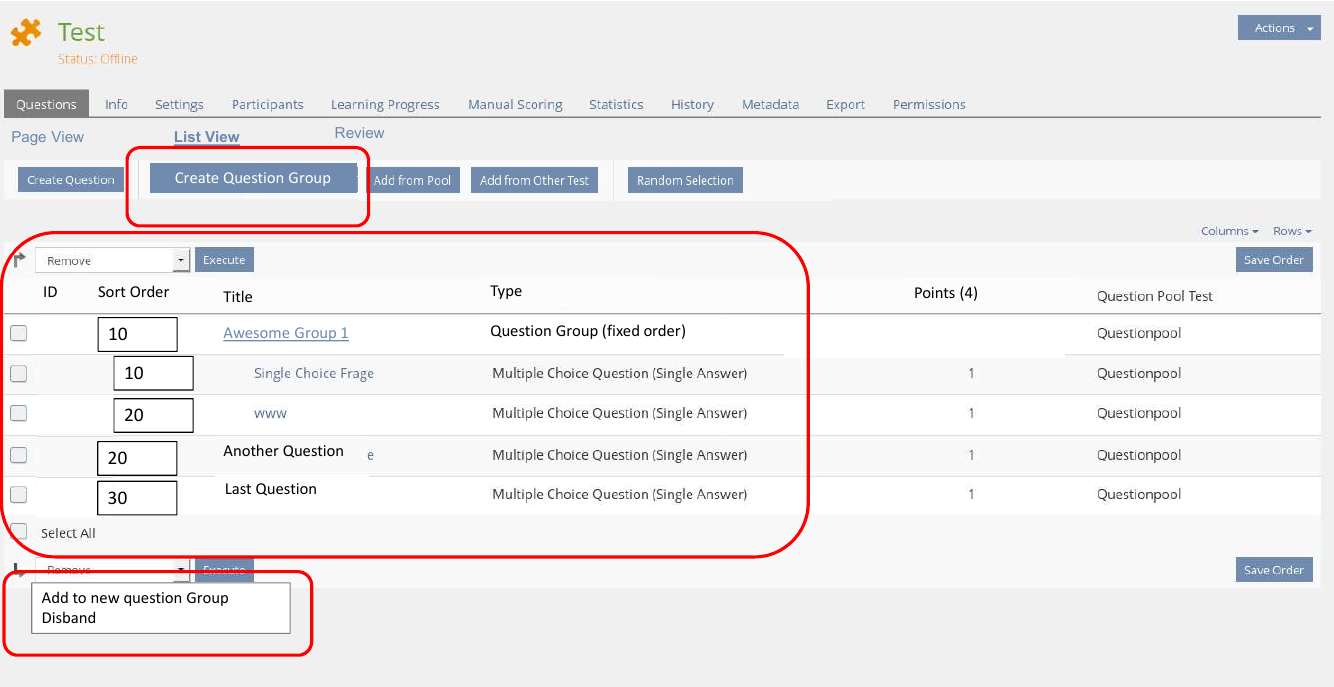Viewport: 1334px width, 687px height.
Task: Expand the top Remove action dropdown
Action: click(x=181, y=260)
